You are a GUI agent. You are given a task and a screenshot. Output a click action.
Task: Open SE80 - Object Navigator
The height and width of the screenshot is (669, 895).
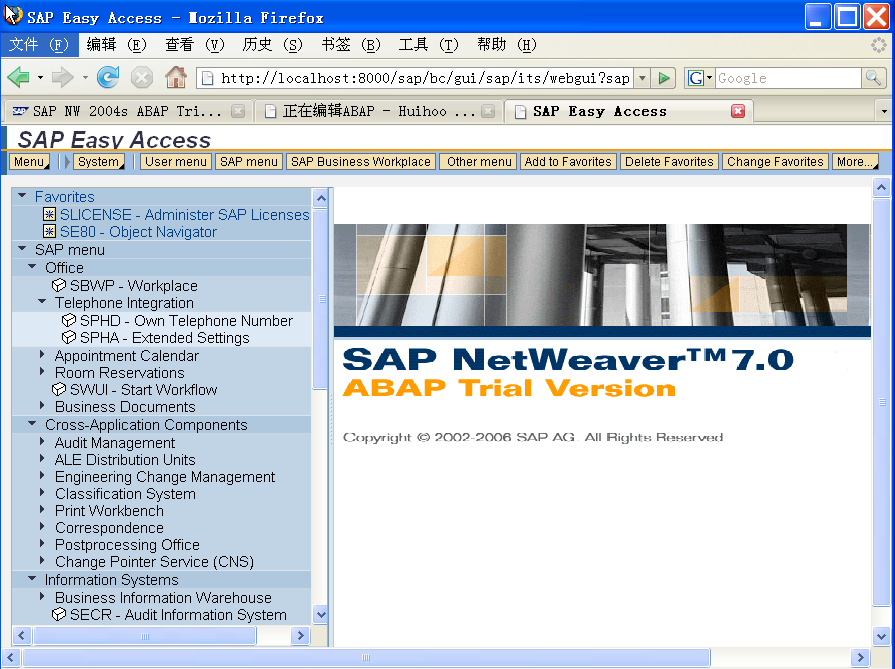pyautogui.click(x=137, y=232)
